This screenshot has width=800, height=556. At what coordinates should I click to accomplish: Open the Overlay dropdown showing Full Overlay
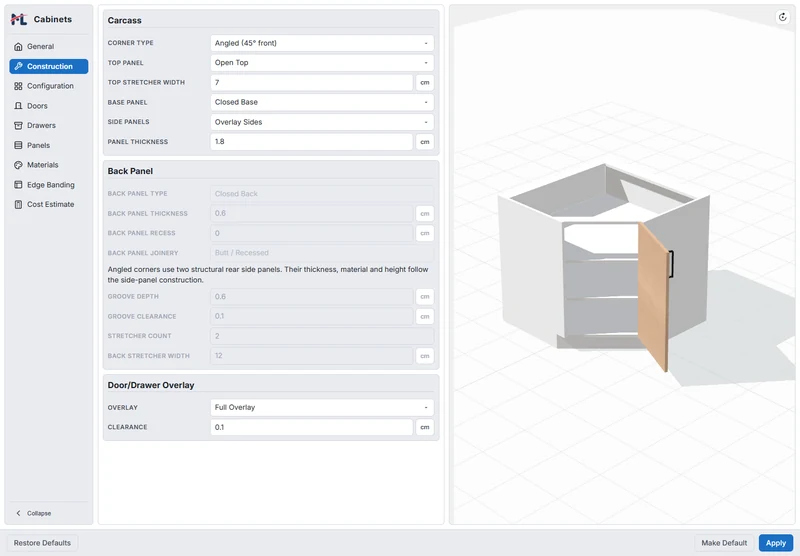point(322,408)
